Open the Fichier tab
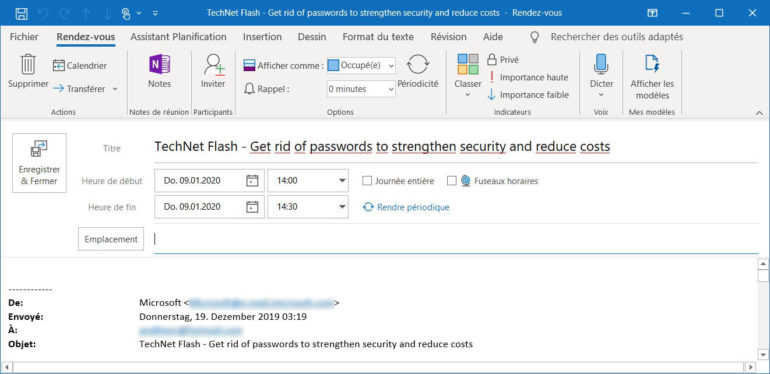 point(24,37)
